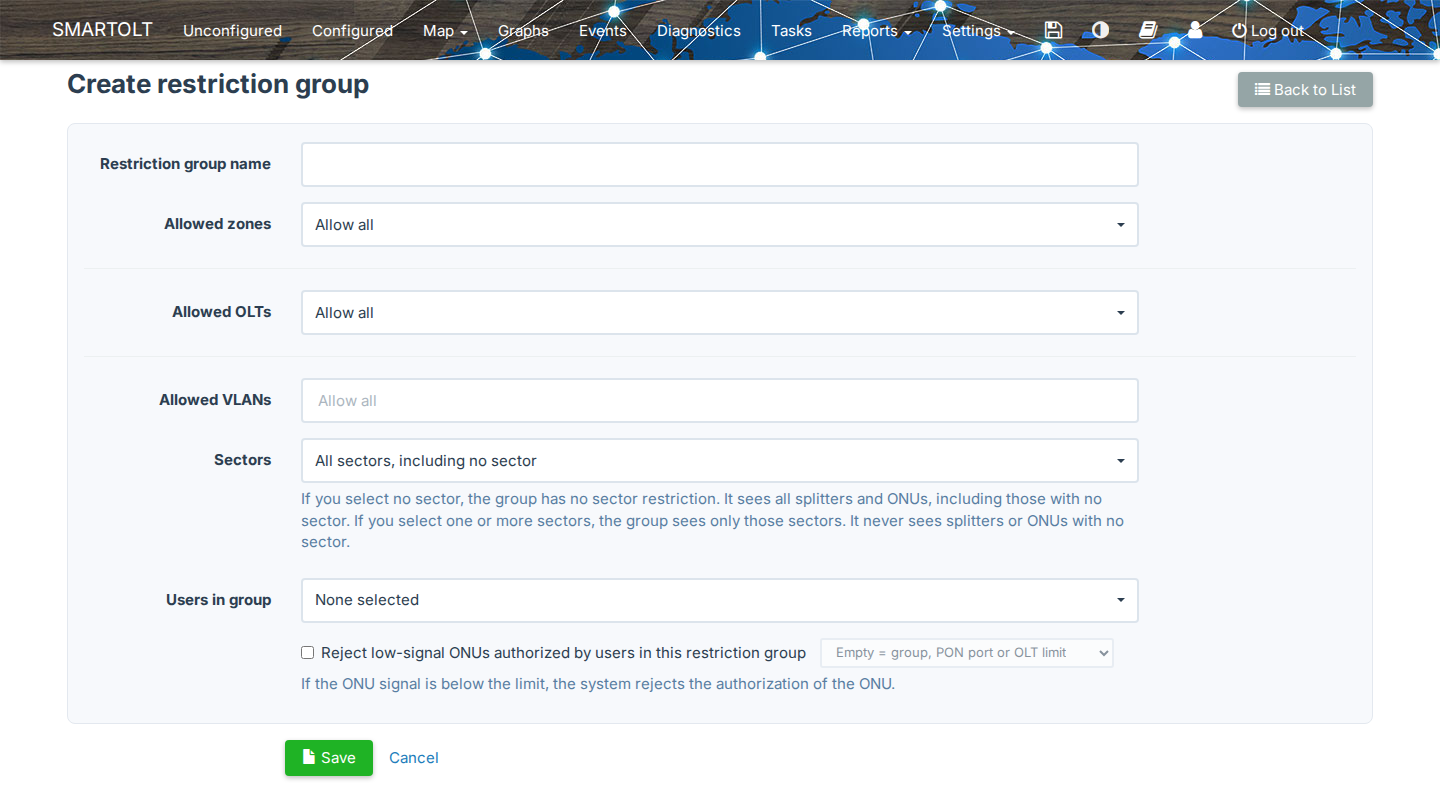Go to the Configured page
The width and height of the screenshot is (1440, 804).
(x=352, y=31)
